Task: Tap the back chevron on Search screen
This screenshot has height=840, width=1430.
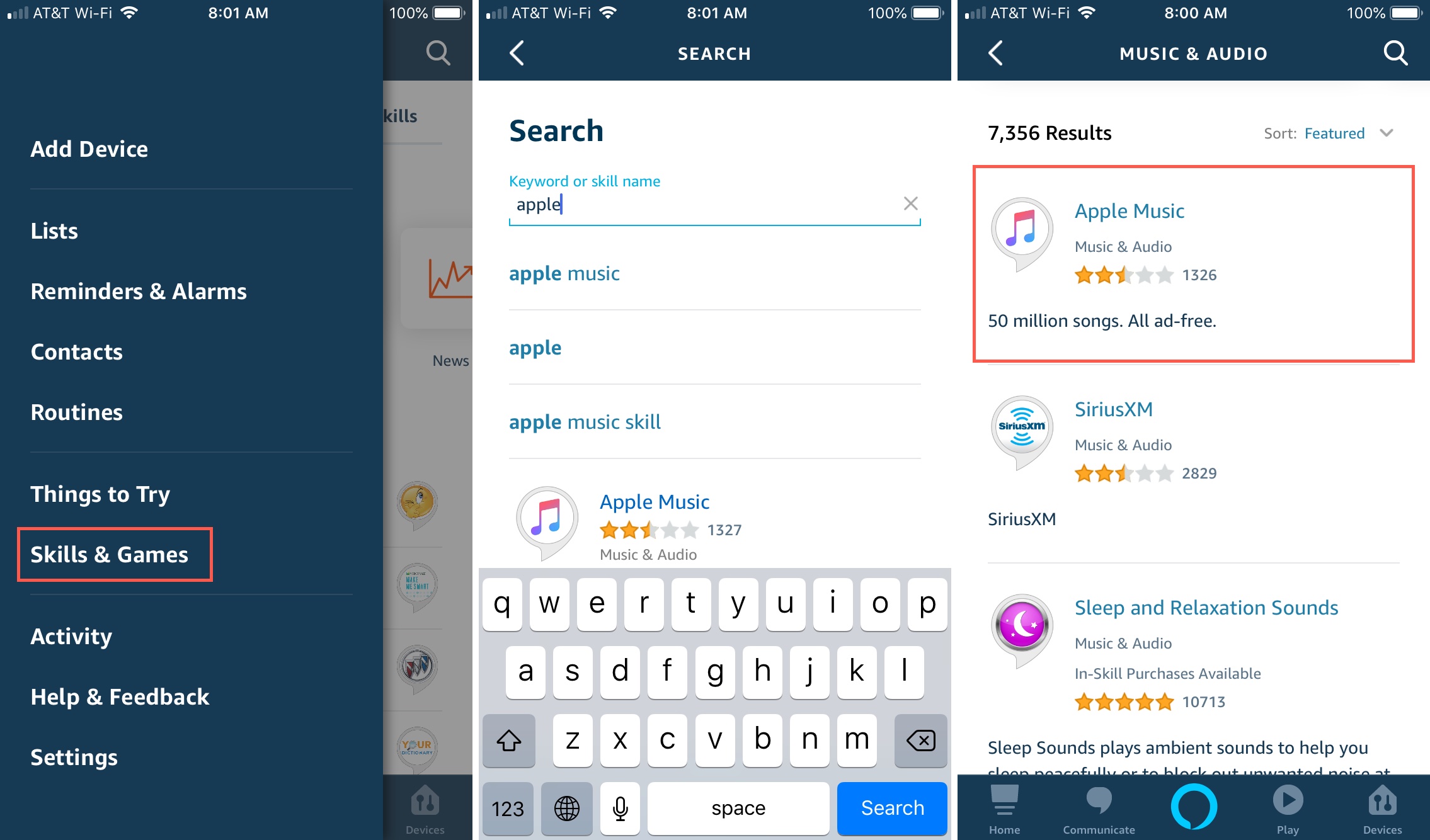Action: pos(515,53)
